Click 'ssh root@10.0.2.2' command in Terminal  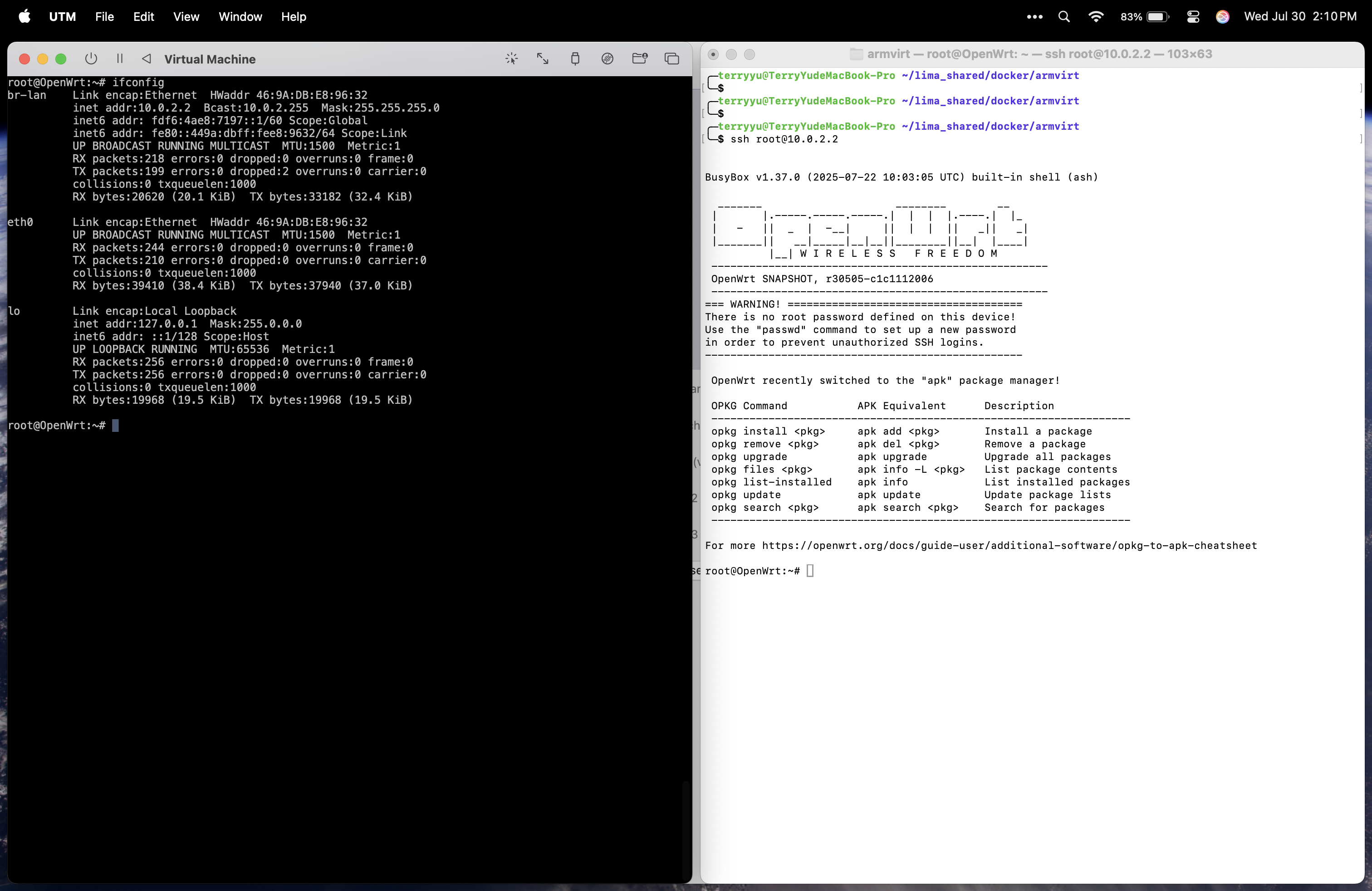click(784, 139)
